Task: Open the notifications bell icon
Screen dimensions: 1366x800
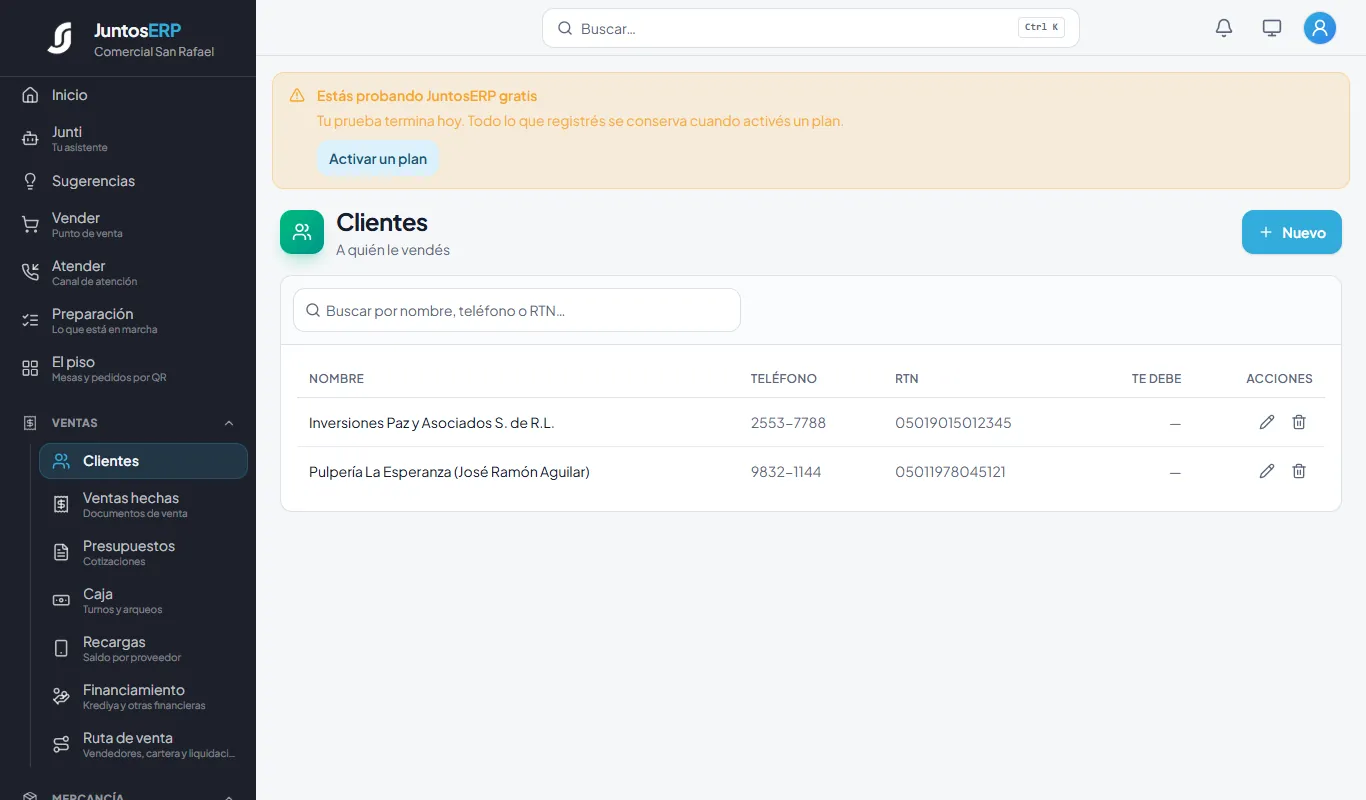Action: 1224,28
